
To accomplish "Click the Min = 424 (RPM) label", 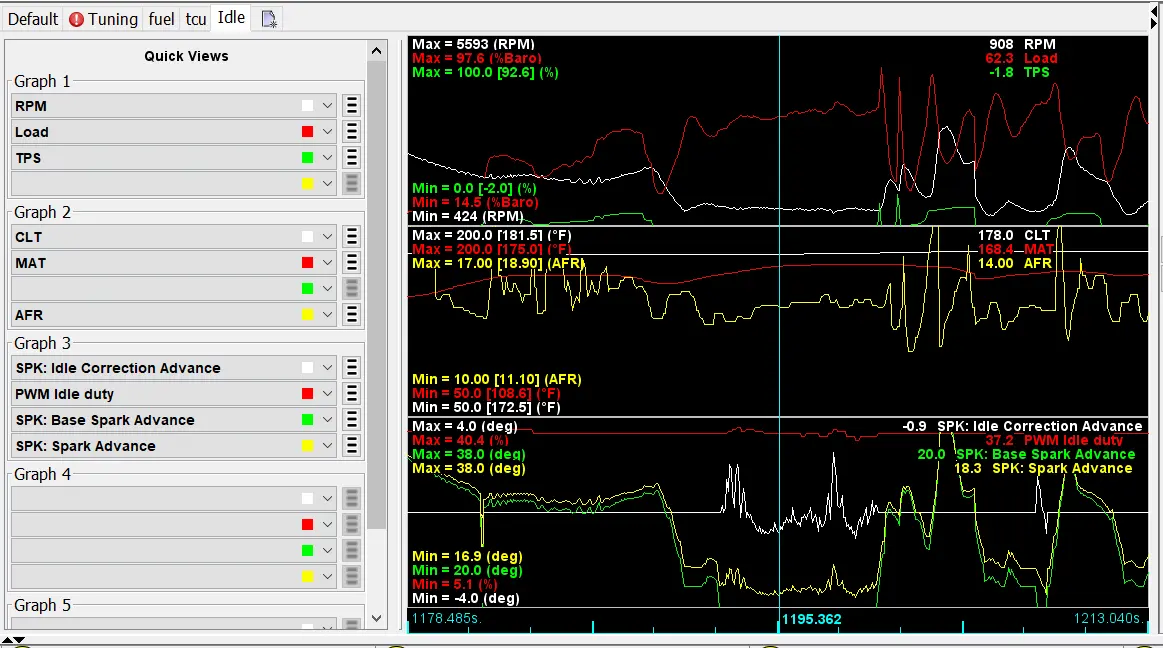I will click(x=468, y=216).
